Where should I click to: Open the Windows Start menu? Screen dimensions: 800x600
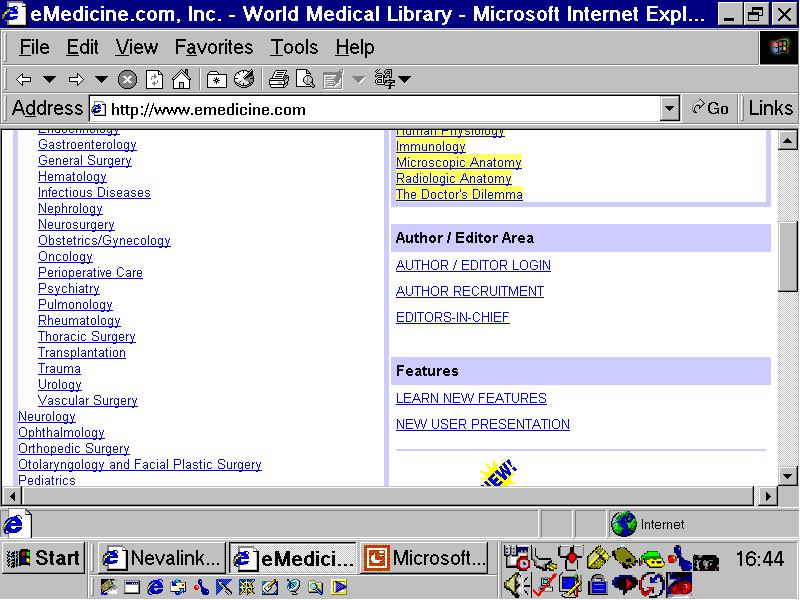click(43, 558)
